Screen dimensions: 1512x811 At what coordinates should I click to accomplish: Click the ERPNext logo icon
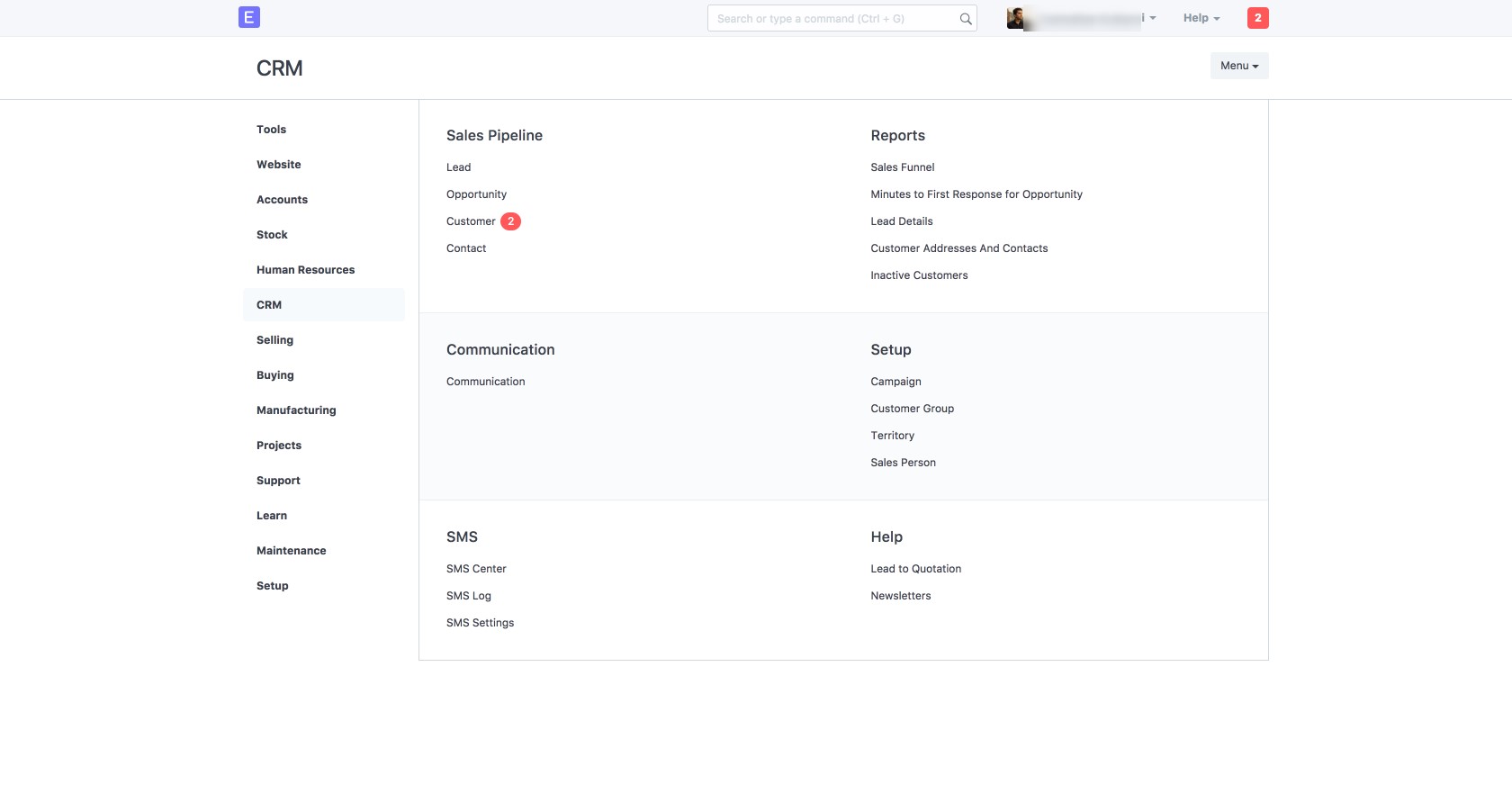pyautogui.click(x=249, y=17)
